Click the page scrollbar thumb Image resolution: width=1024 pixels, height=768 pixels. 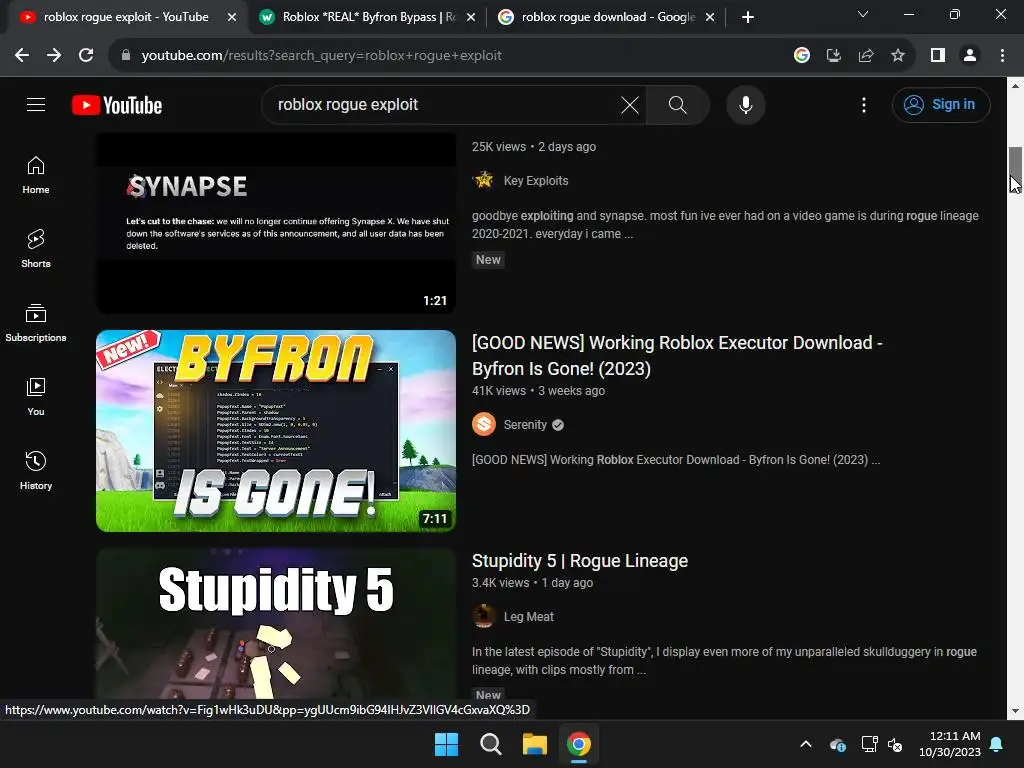click(1015, 170)
